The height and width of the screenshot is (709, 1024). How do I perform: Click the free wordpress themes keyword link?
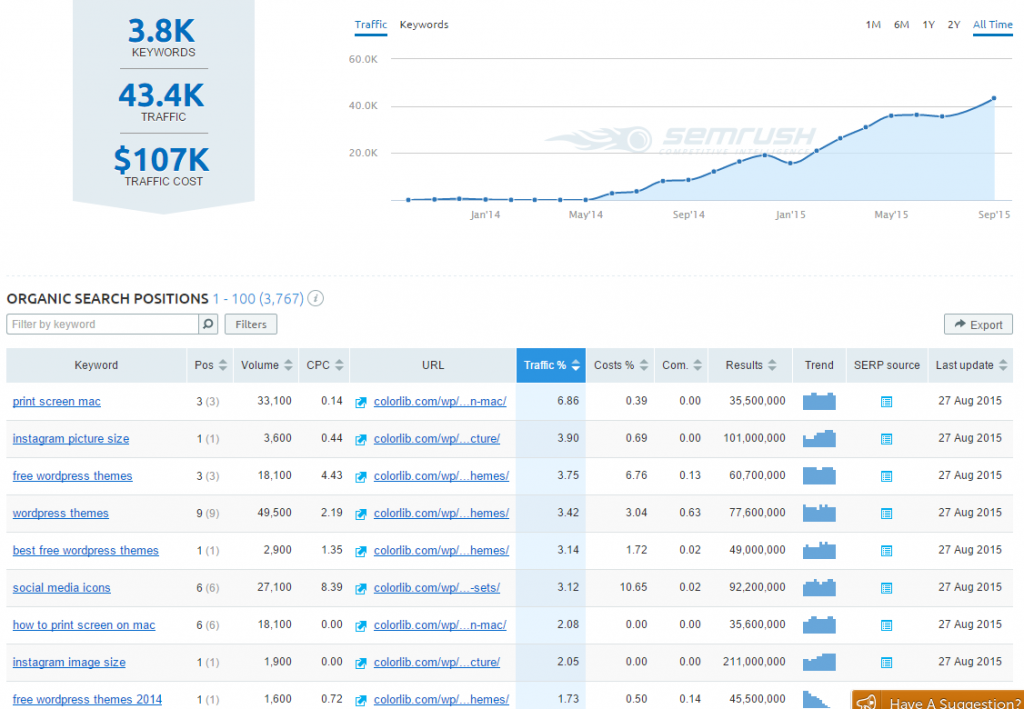click(x=72, y=476)
